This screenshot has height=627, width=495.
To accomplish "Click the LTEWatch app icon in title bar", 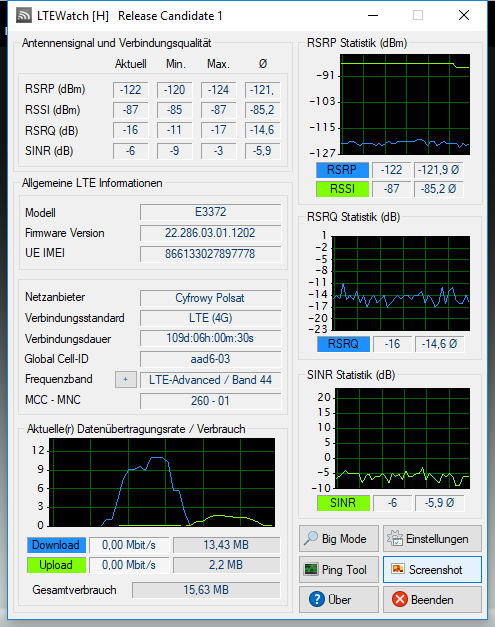I will click(x=24, y=16).
